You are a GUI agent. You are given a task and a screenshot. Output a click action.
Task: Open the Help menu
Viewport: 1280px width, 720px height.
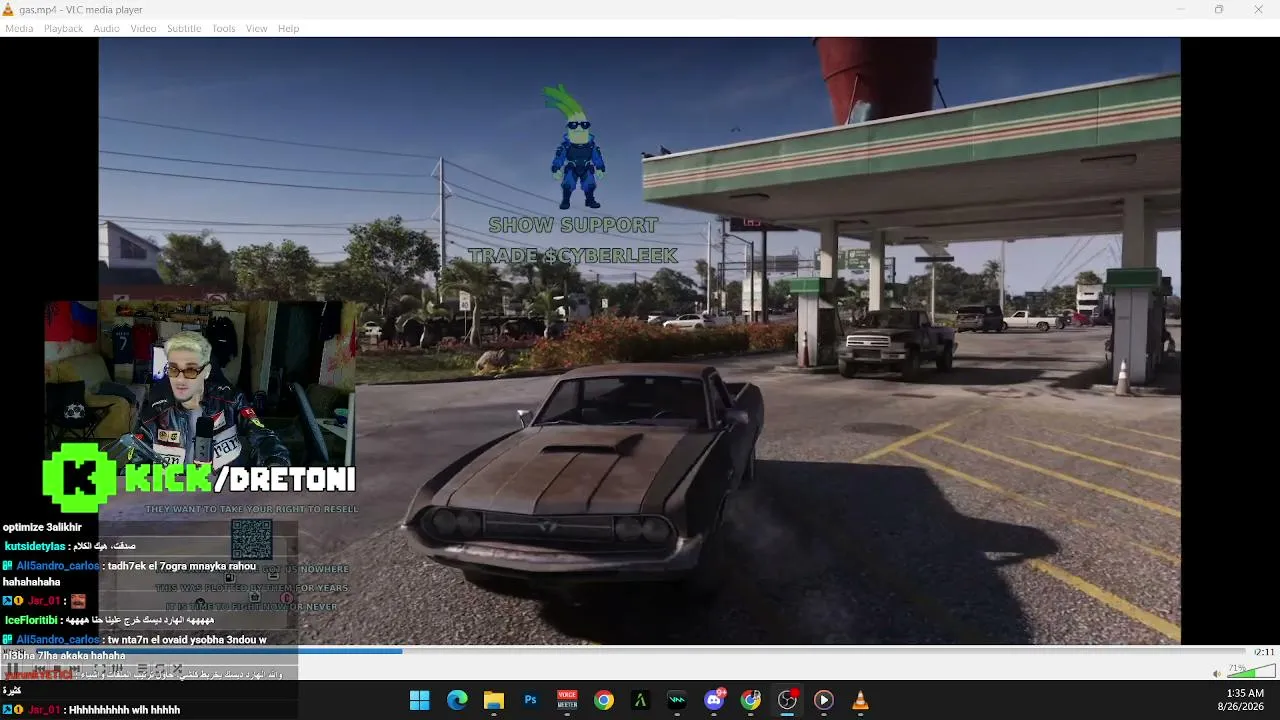tap(288, 28)
